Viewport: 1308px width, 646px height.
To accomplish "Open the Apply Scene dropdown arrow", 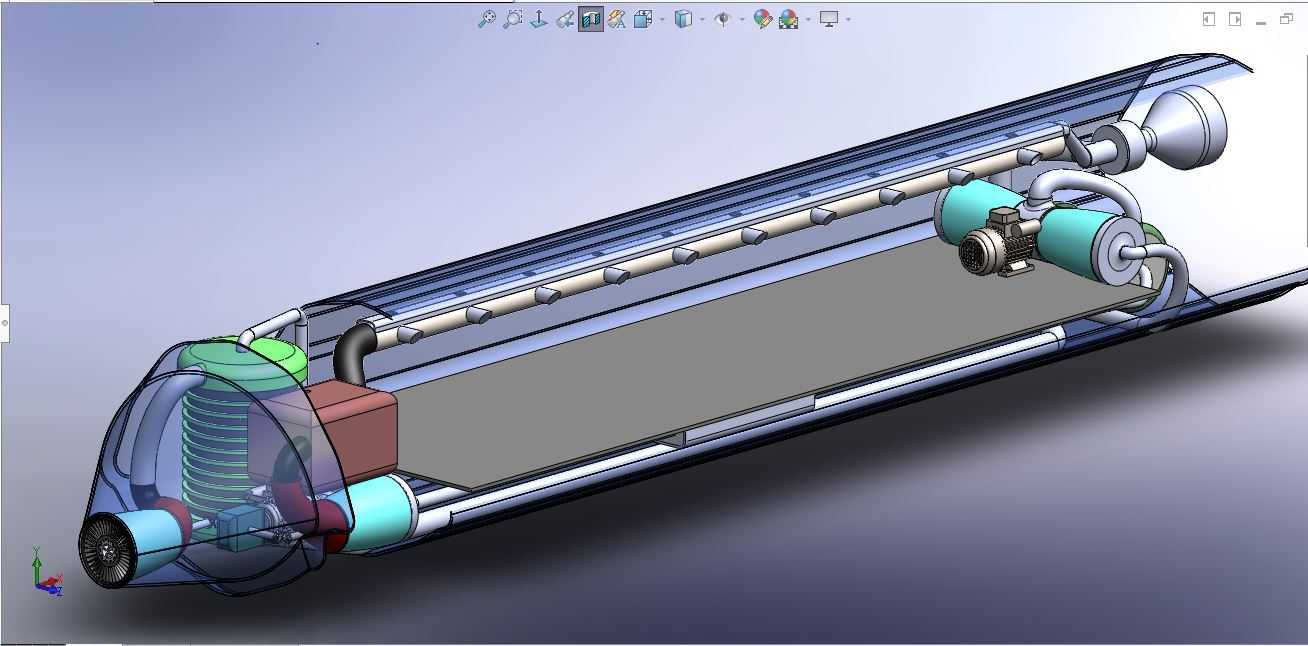I will tap(808, 19).
